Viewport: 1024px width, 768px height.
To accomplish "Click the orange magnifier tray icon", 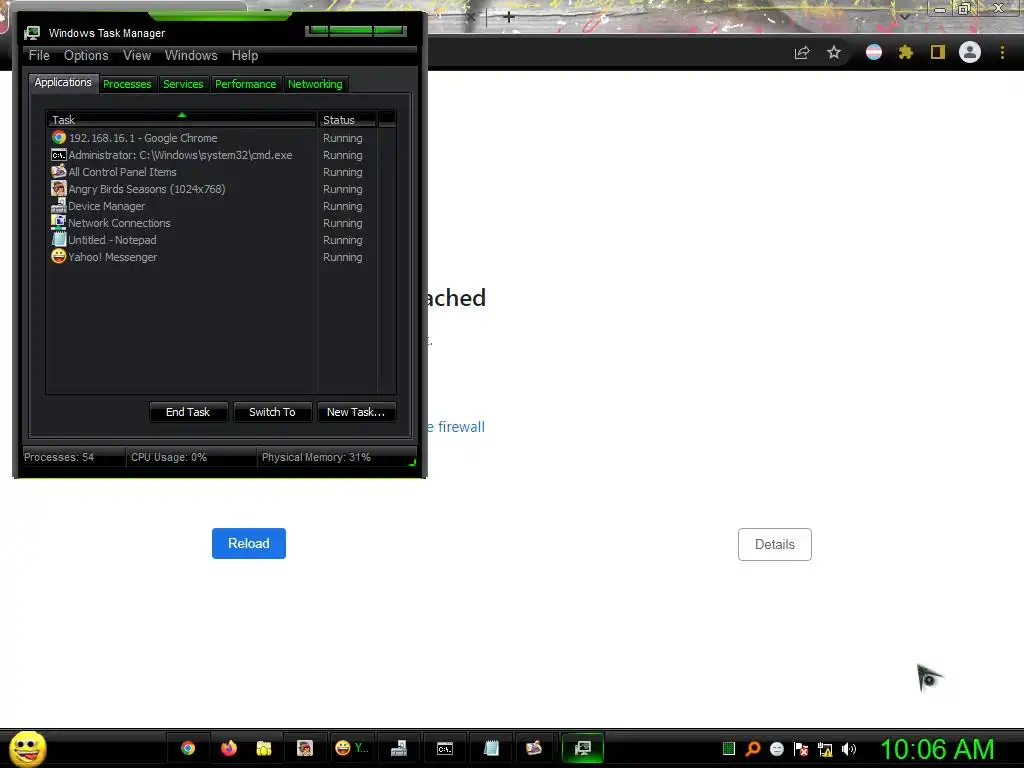I will [x=753, y=749].
